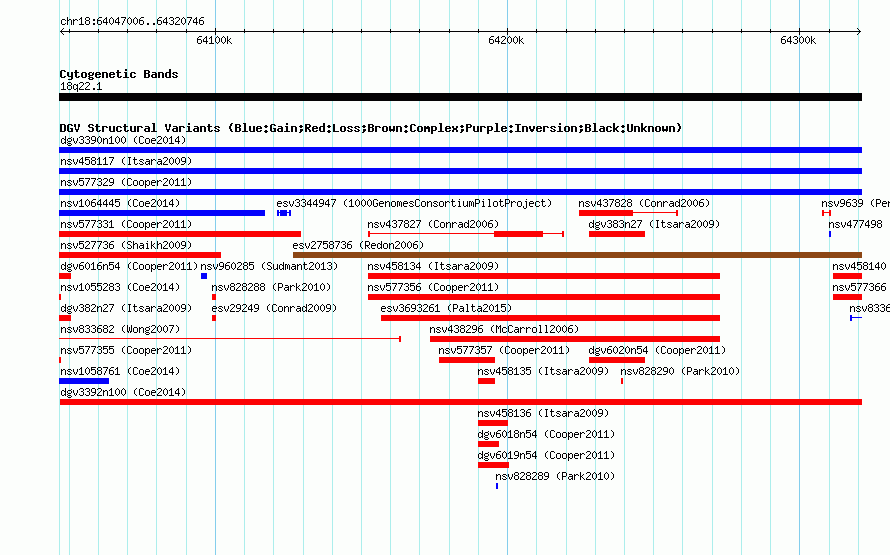Click dgv3392n100 (Coe2014) label
This screenshot has width=890, height=555.
(x=123, y=392)
